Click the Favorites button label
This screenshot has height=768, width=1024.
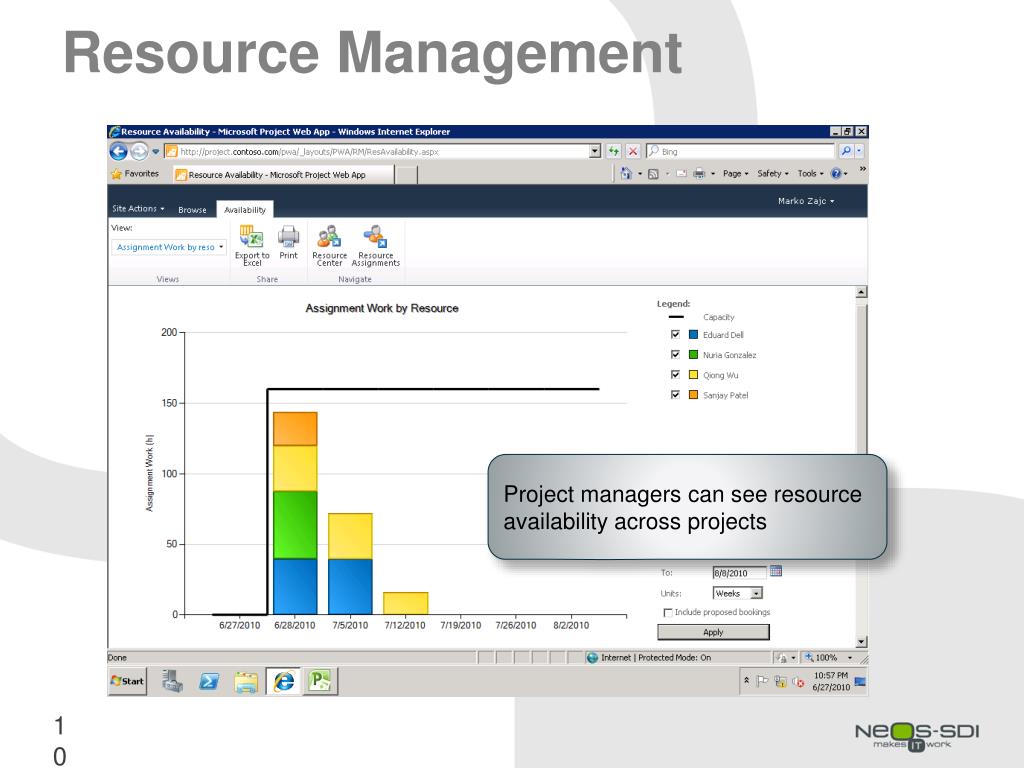[x=142, y=174]
